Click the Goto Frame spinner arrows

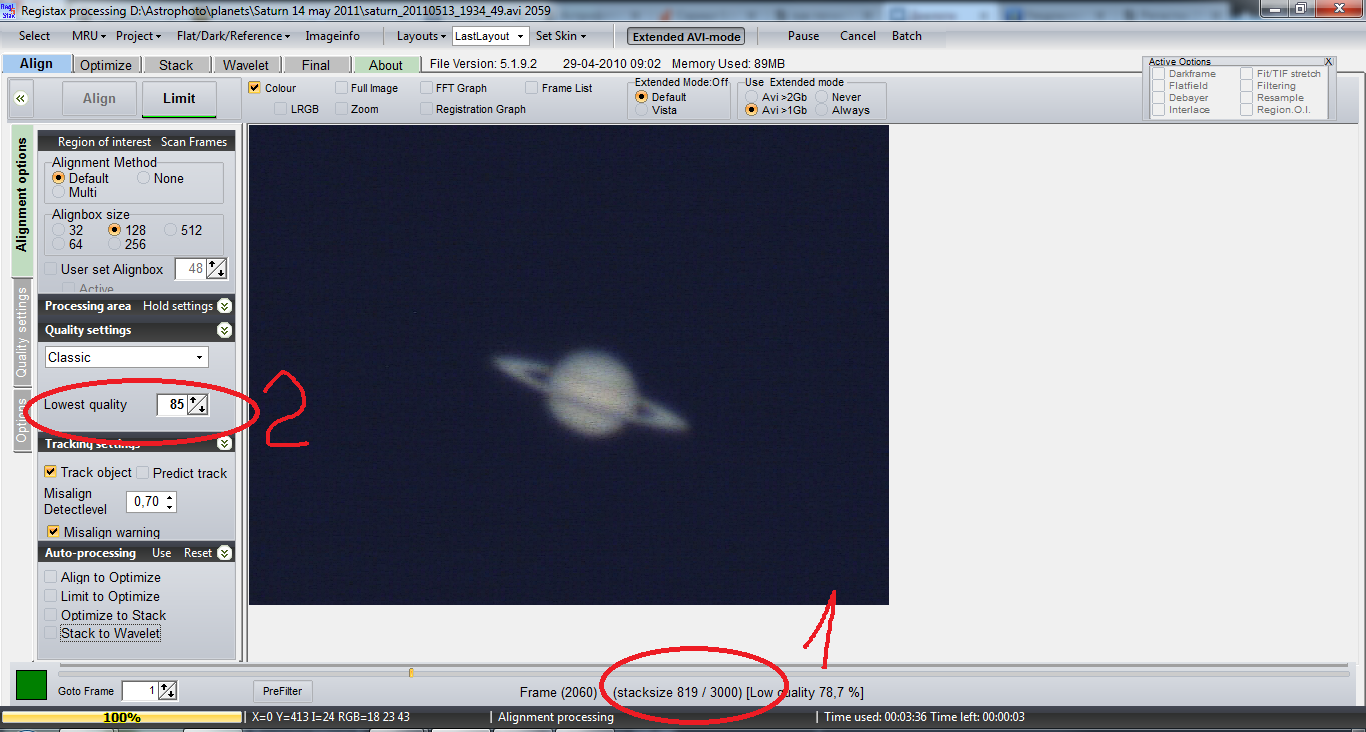click(x=168, y=691)
